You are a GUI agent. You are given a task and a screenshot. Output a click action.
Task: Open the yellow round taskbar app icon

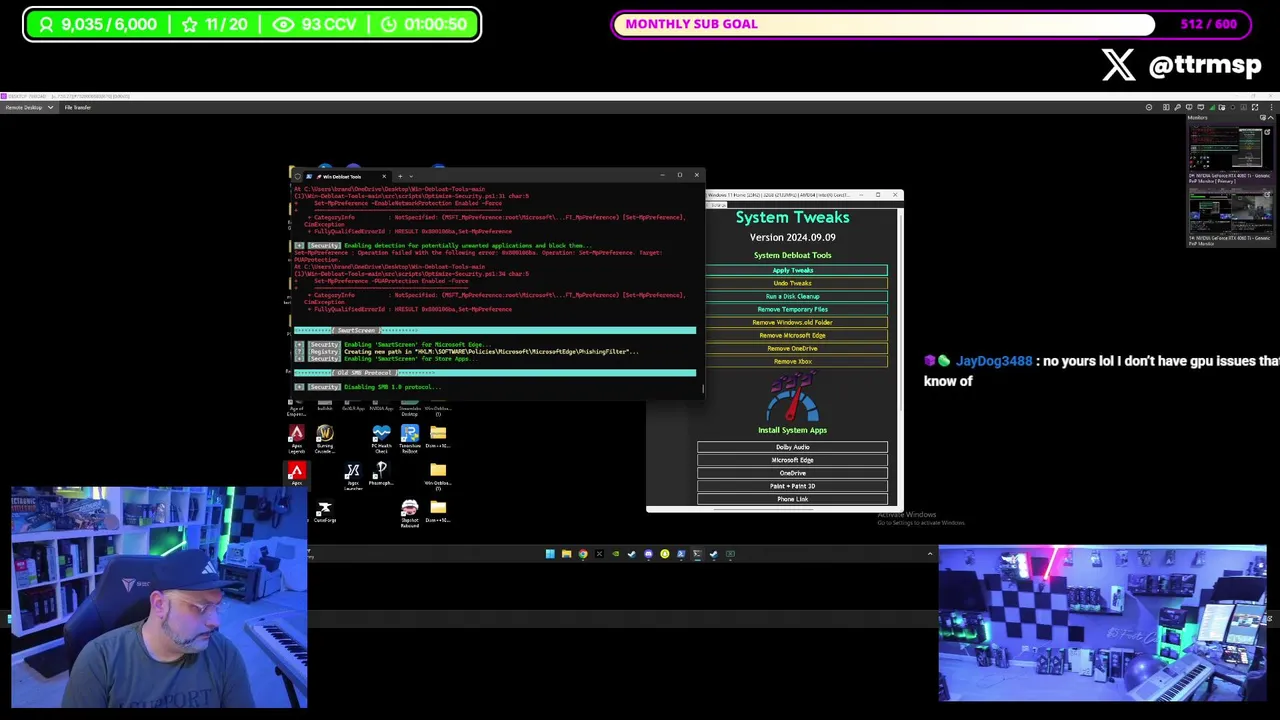665,554
